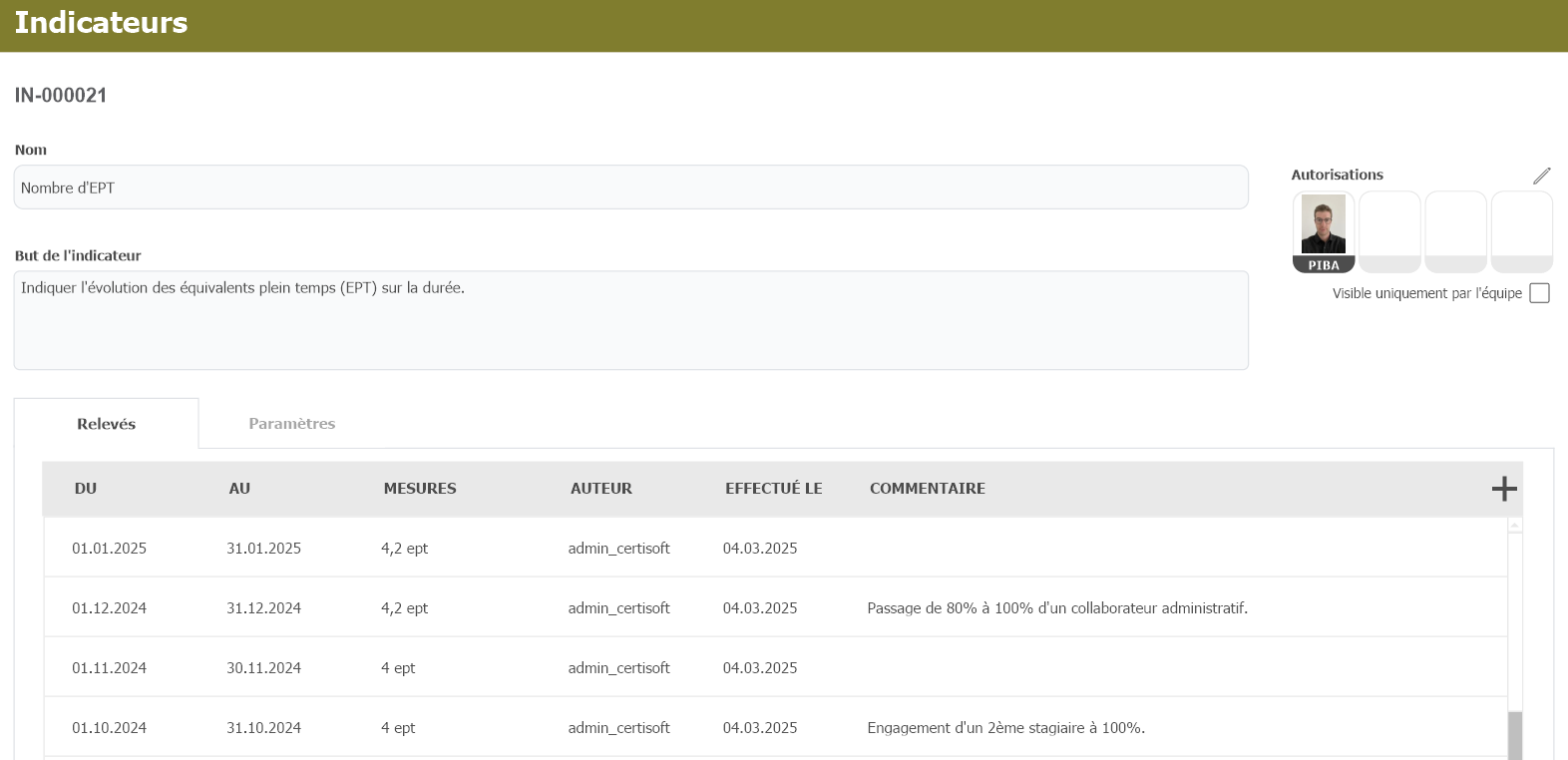This screenshot has height=760, width=1568.
Task: Sort by the MESURES column header
Action: point(420,489)
